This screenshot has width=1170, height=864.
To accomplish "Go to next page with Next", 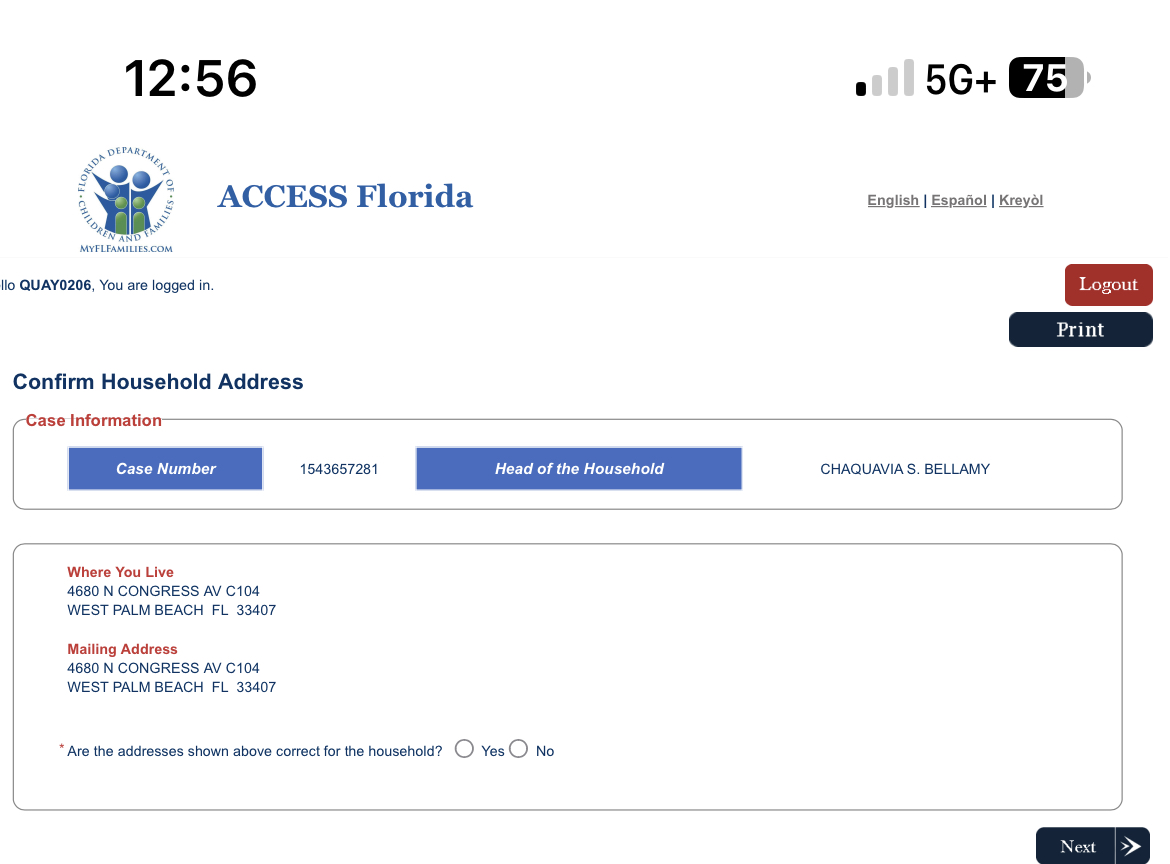I will click(1092, 846).
